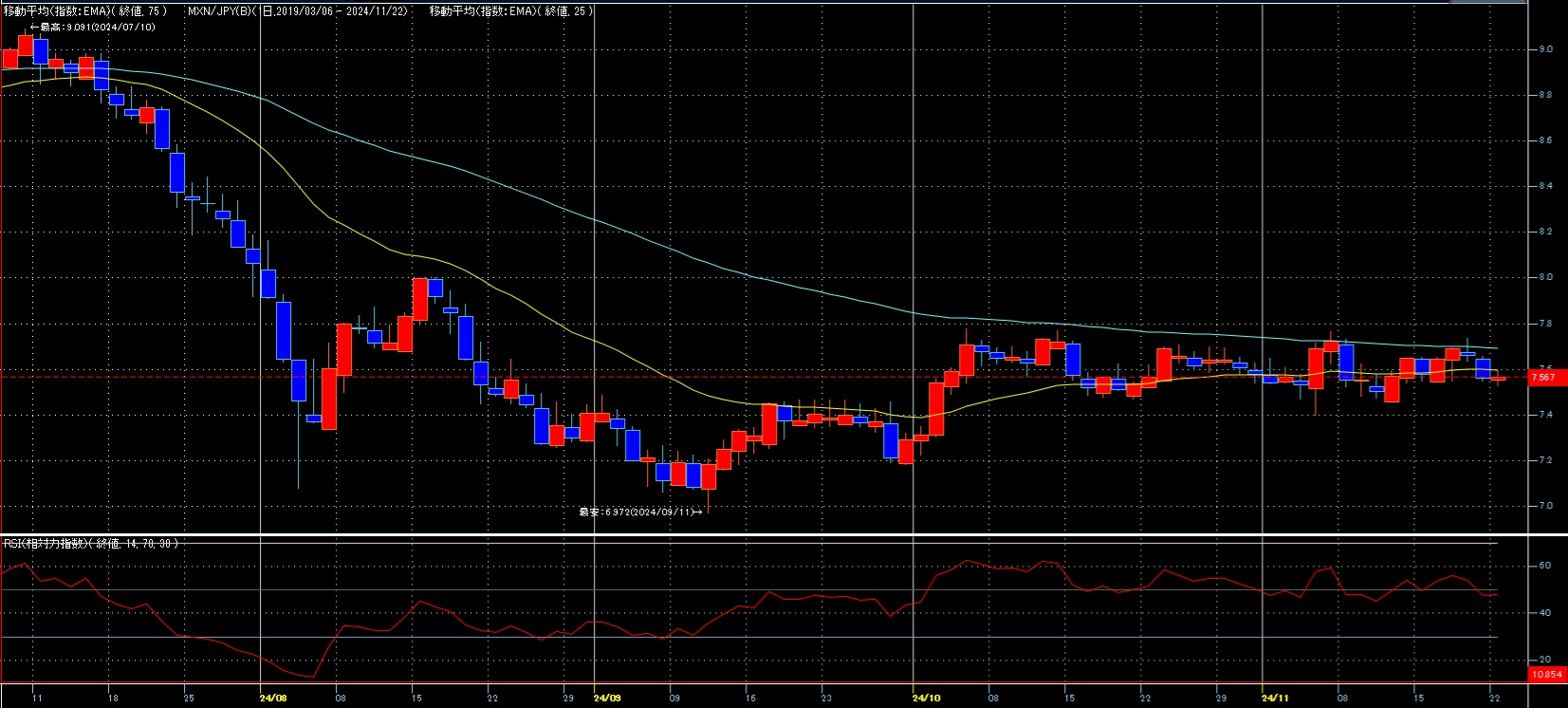
Task: Click the 24/10 month marker on date axis
Action: point(927,699)
